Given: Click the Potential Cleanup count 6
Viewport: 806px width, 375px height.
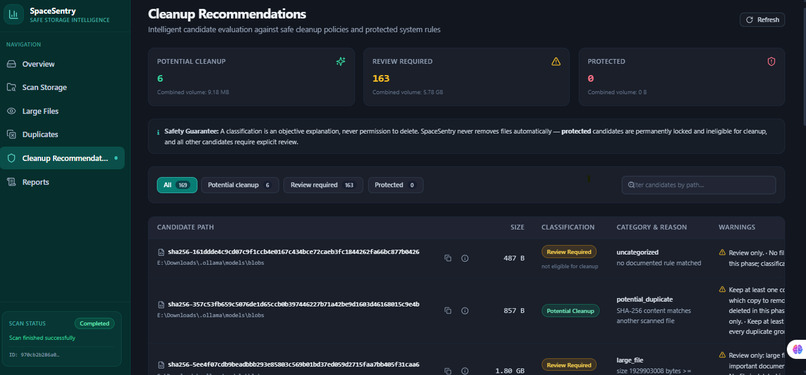Looking at the screenshot, I should 160,79.
